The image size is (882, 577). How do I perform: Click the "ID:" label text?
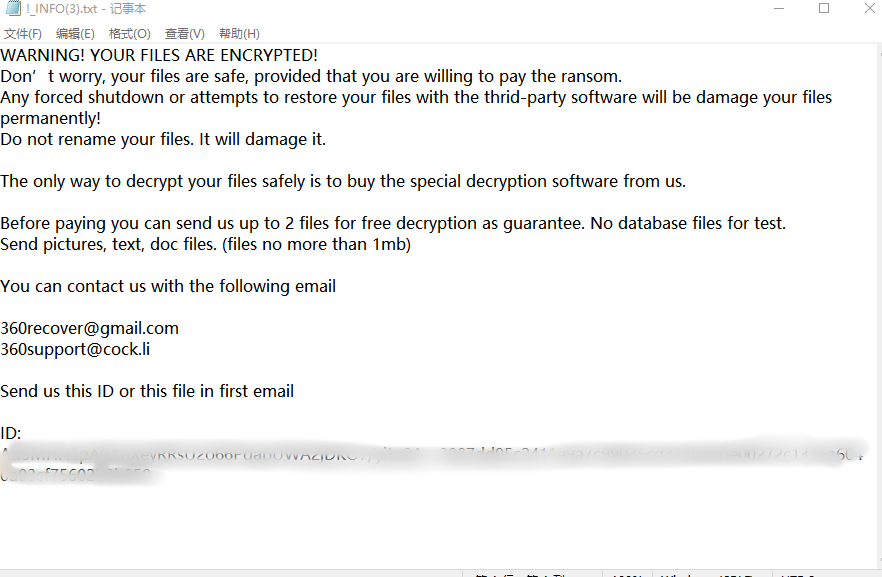point(11,433)
